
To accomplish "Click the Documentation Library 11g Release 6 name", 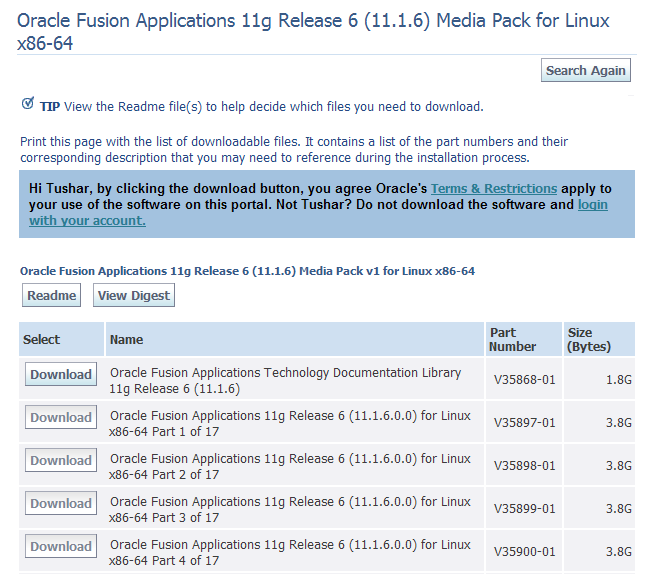I will pyautogui.click(x=285, y=381).
